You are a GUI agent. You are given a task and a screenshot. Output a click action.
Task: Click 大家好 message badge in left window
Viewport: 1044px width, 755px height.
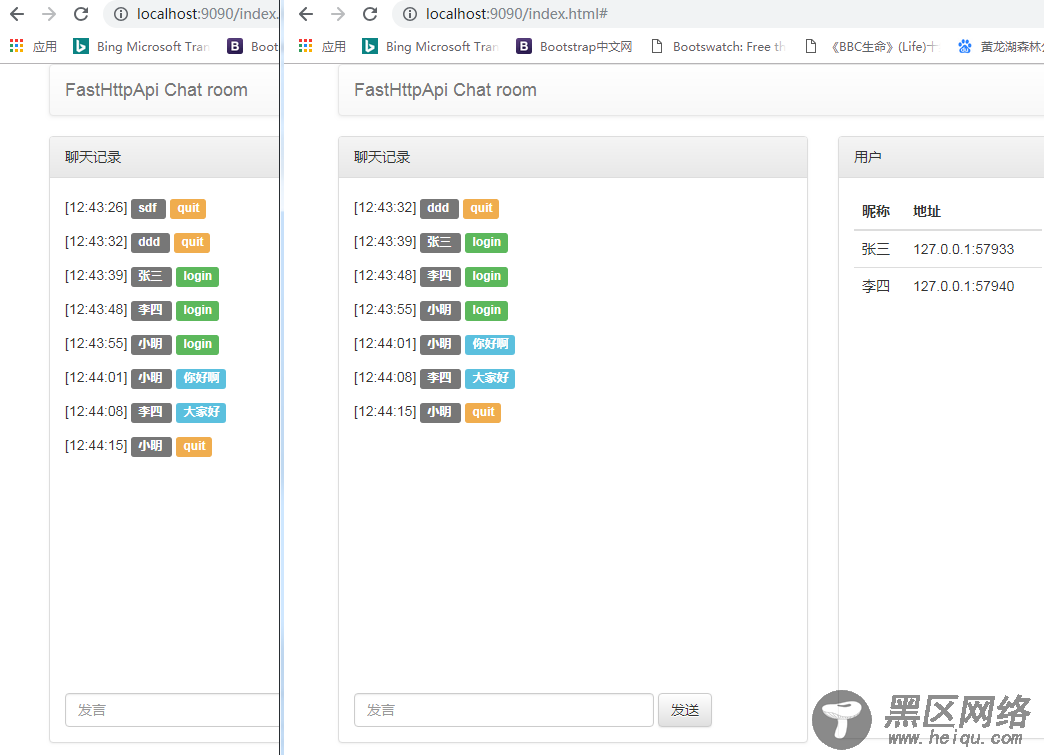(201, 411)
